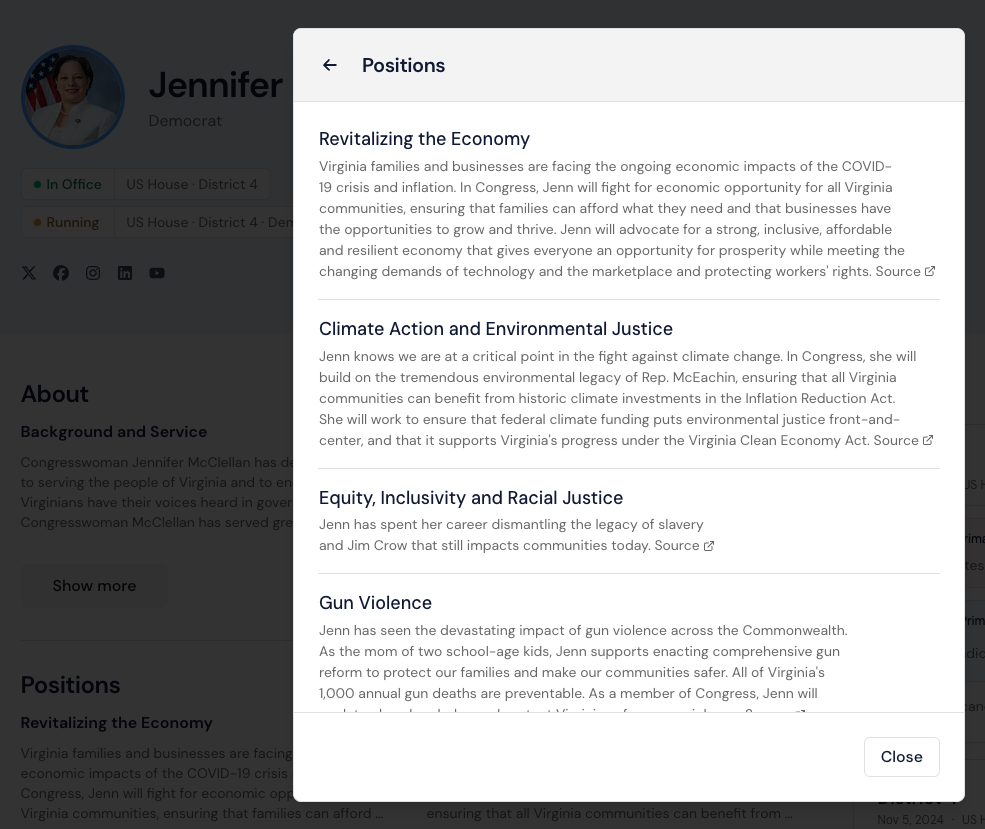Click the Revitalizing the Economy dialog heading
The width and height of the screenshot is (985, 829).
(x=424, y=139)
